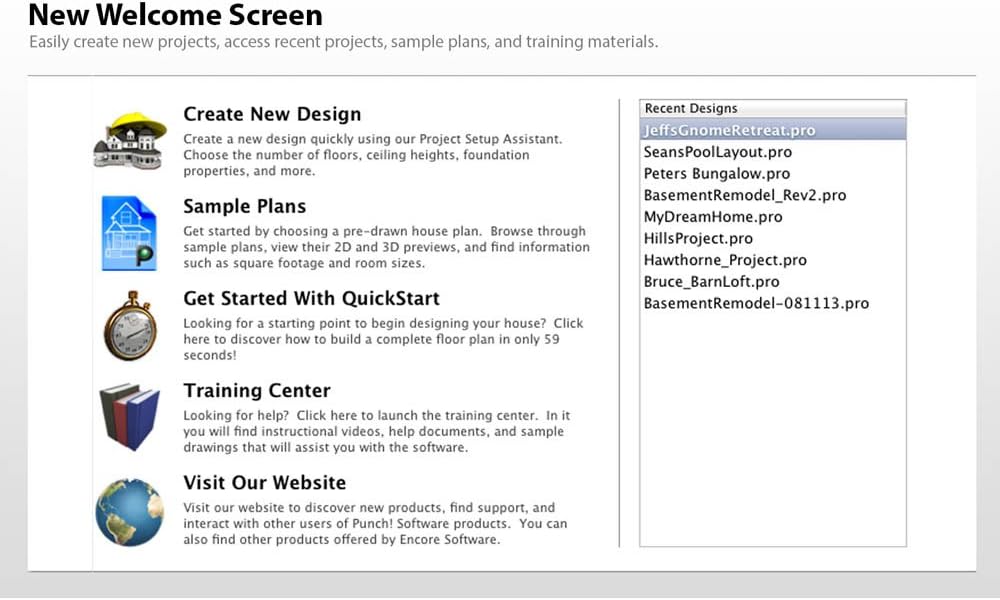
Task: Click the QuickStart stopwatch icon
Action: [131, 325]
